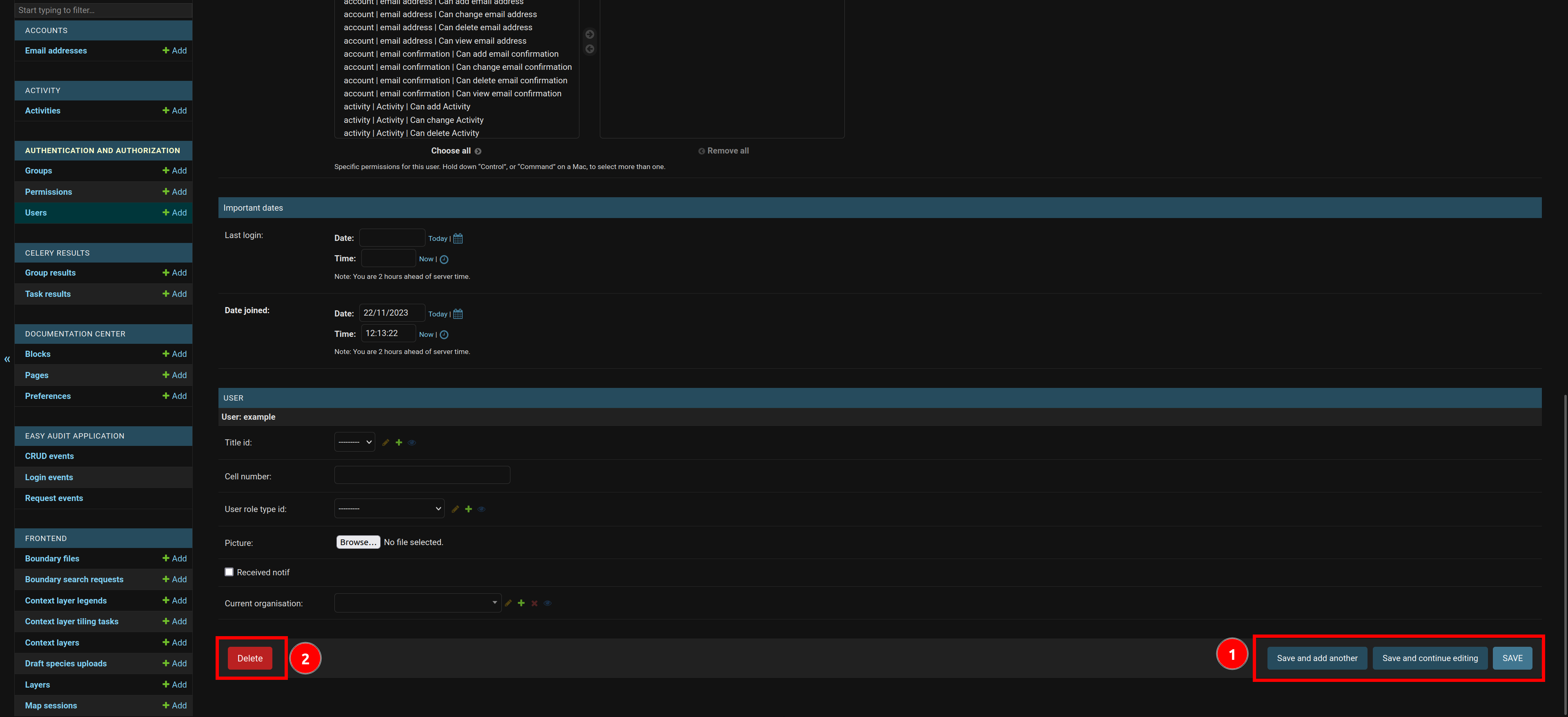1568x717 pixels.
Task: Select the Title id dropdown
Action: coord(356,442)
